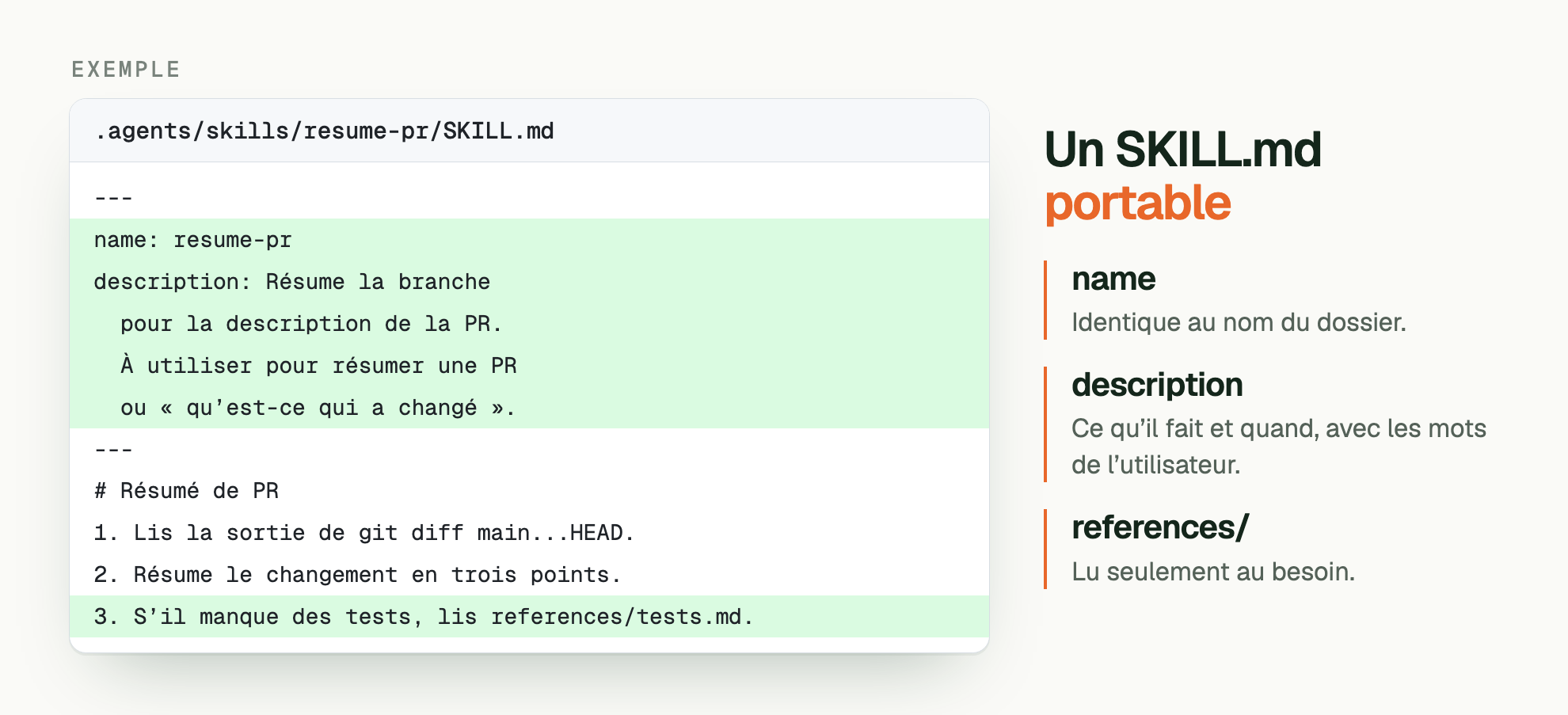Screen dimensions: 1568x715
Task: Click step '2. Résume le changement en trois points.'
Action: (x=357, y=575)
